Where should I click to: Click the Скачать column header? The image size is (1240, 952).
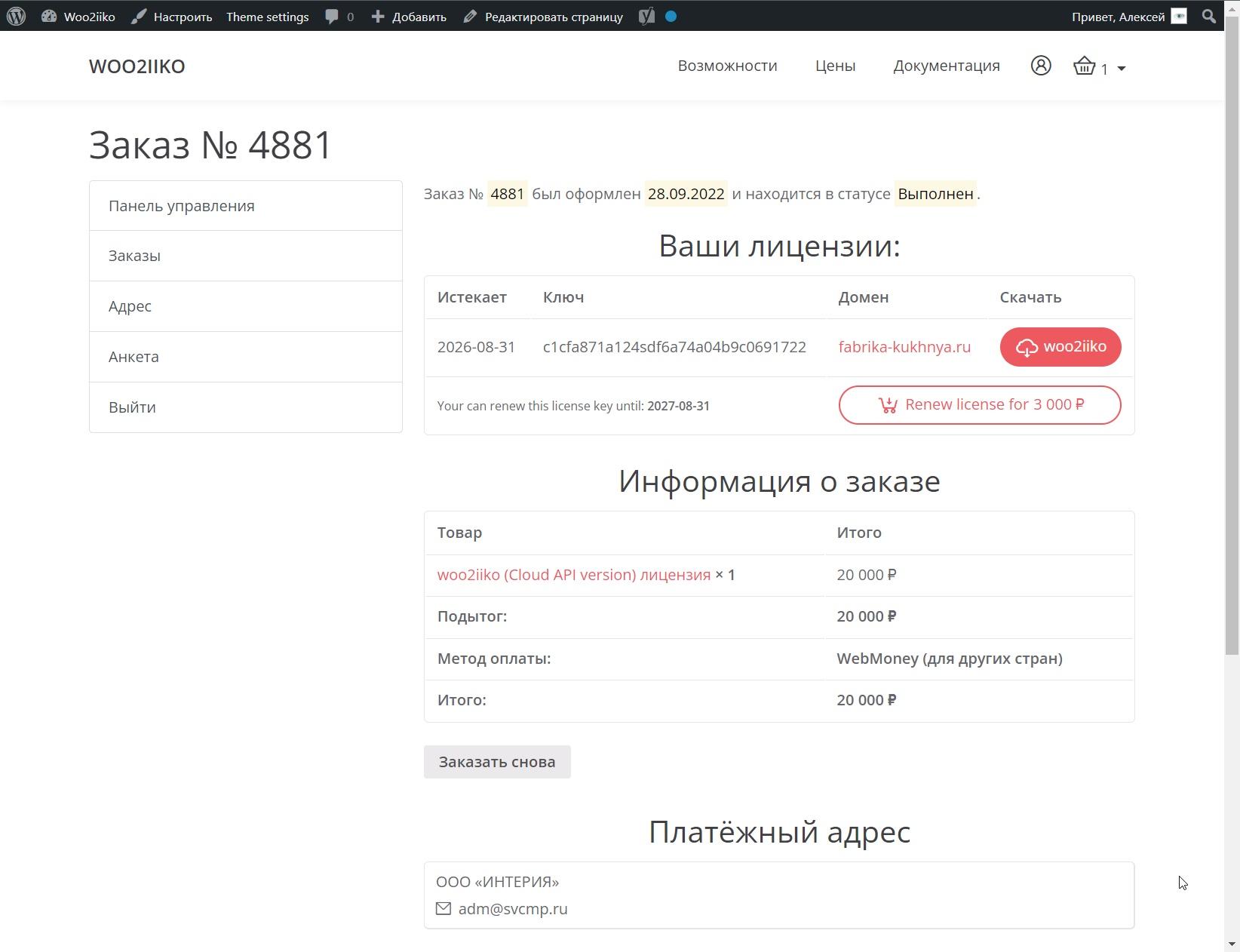click(1030, 297)
